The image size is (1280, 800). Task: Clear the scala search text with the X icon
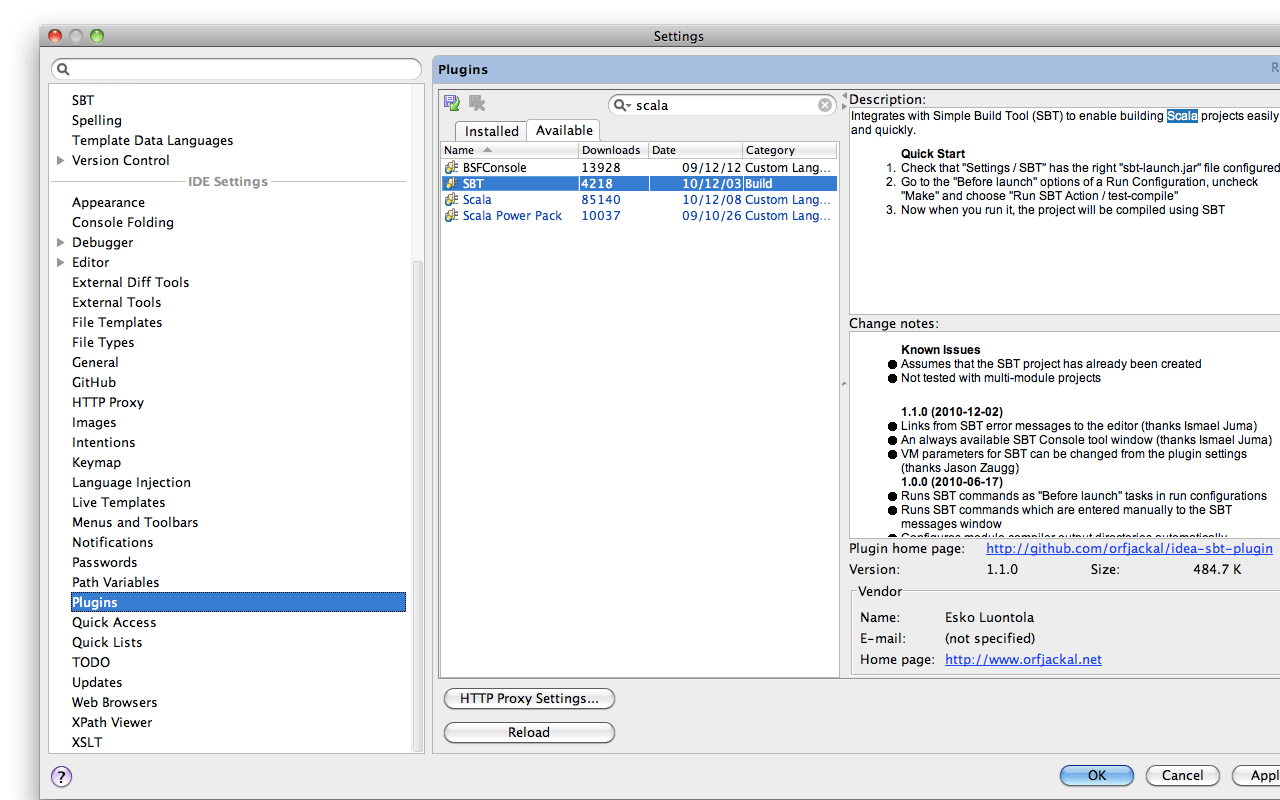tap(825, 105)
